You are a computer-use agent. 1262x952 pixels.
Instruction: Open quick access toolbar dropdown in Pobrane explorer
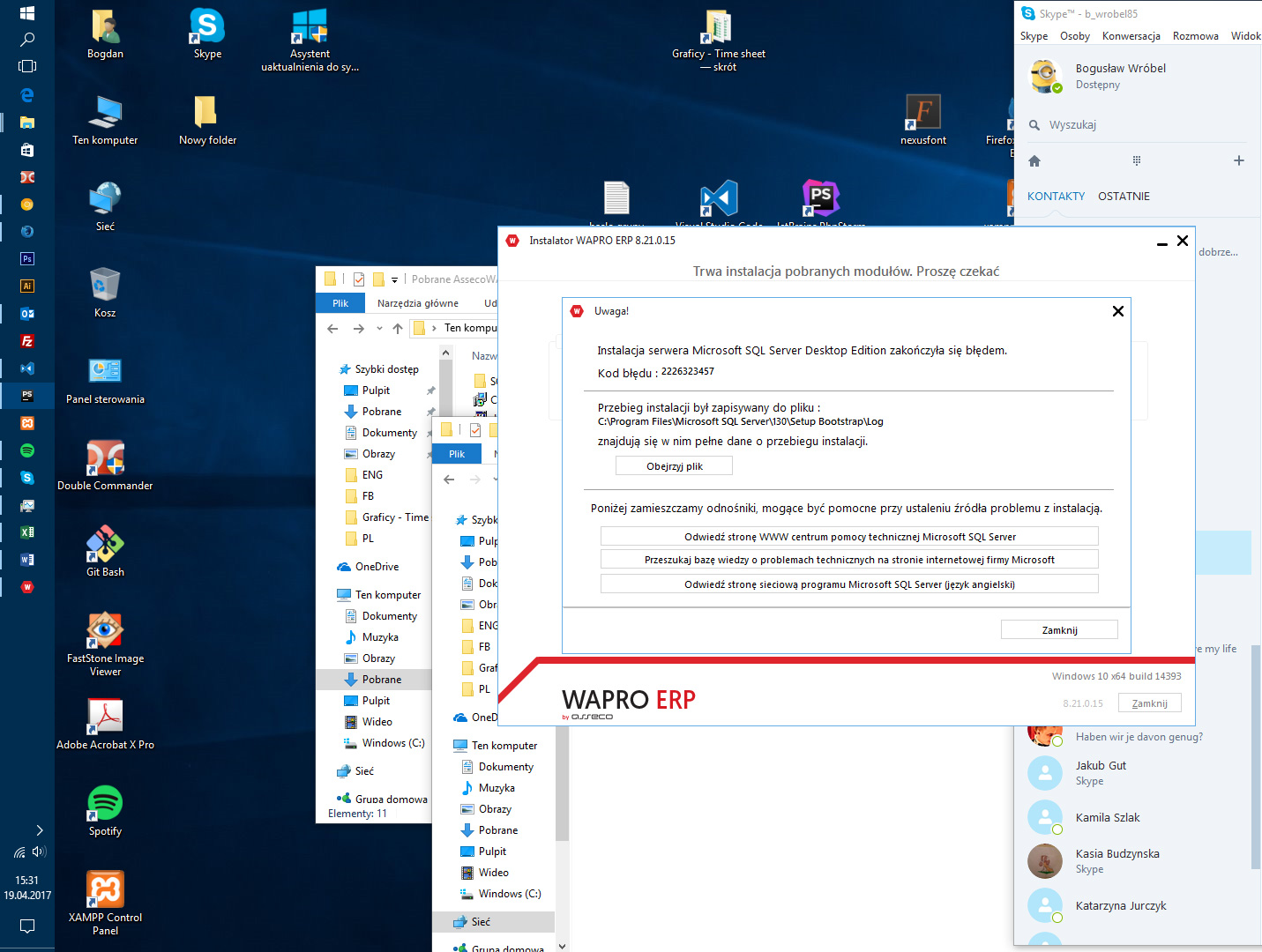[x=394, y=280]
